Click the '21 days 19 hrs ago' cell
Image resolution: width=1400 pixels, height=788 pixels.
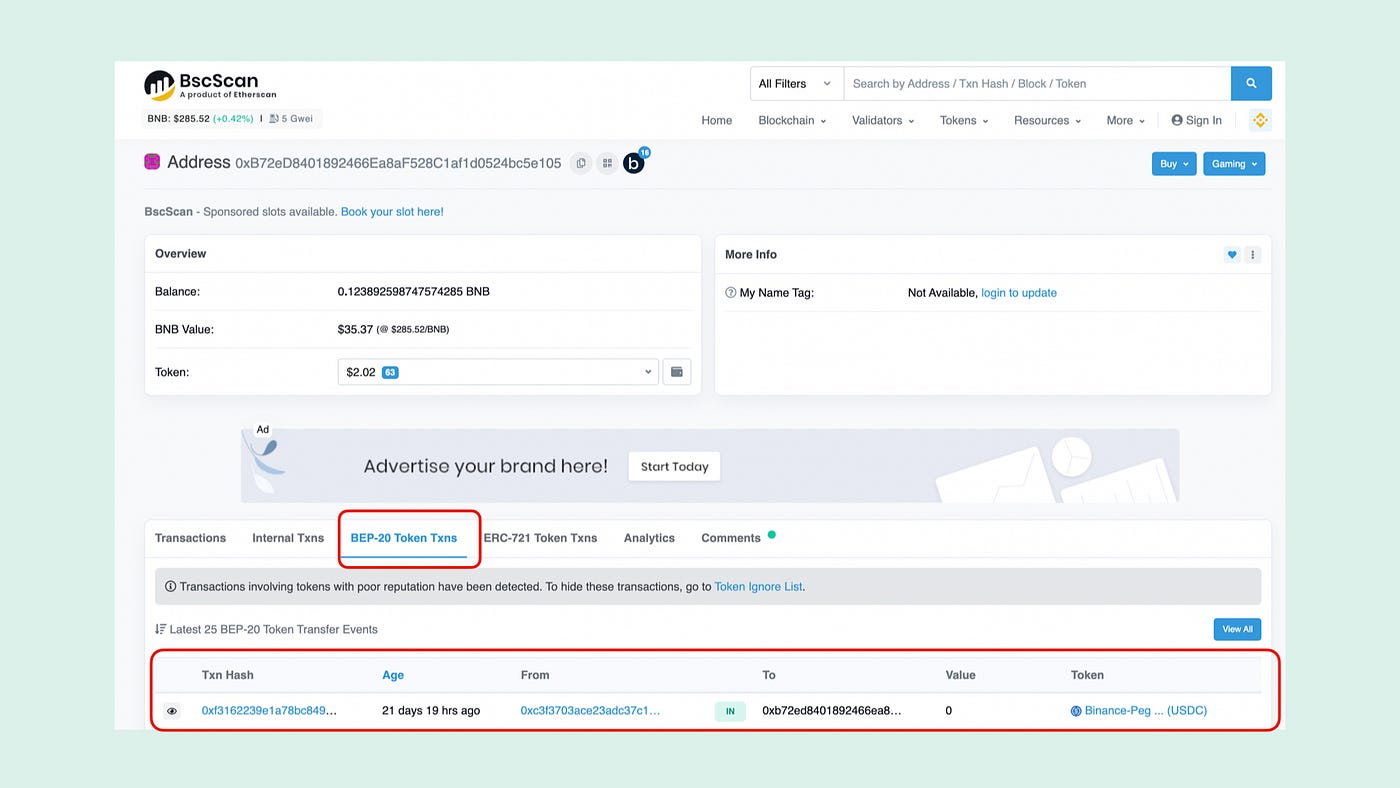431,711
